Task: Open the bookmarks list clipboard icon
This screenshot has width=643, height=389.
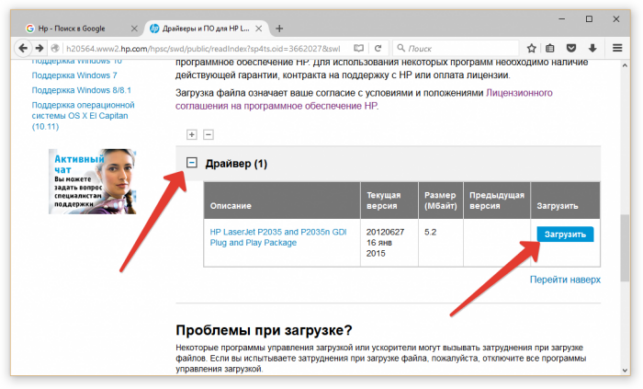Action: tap(550, 48)
